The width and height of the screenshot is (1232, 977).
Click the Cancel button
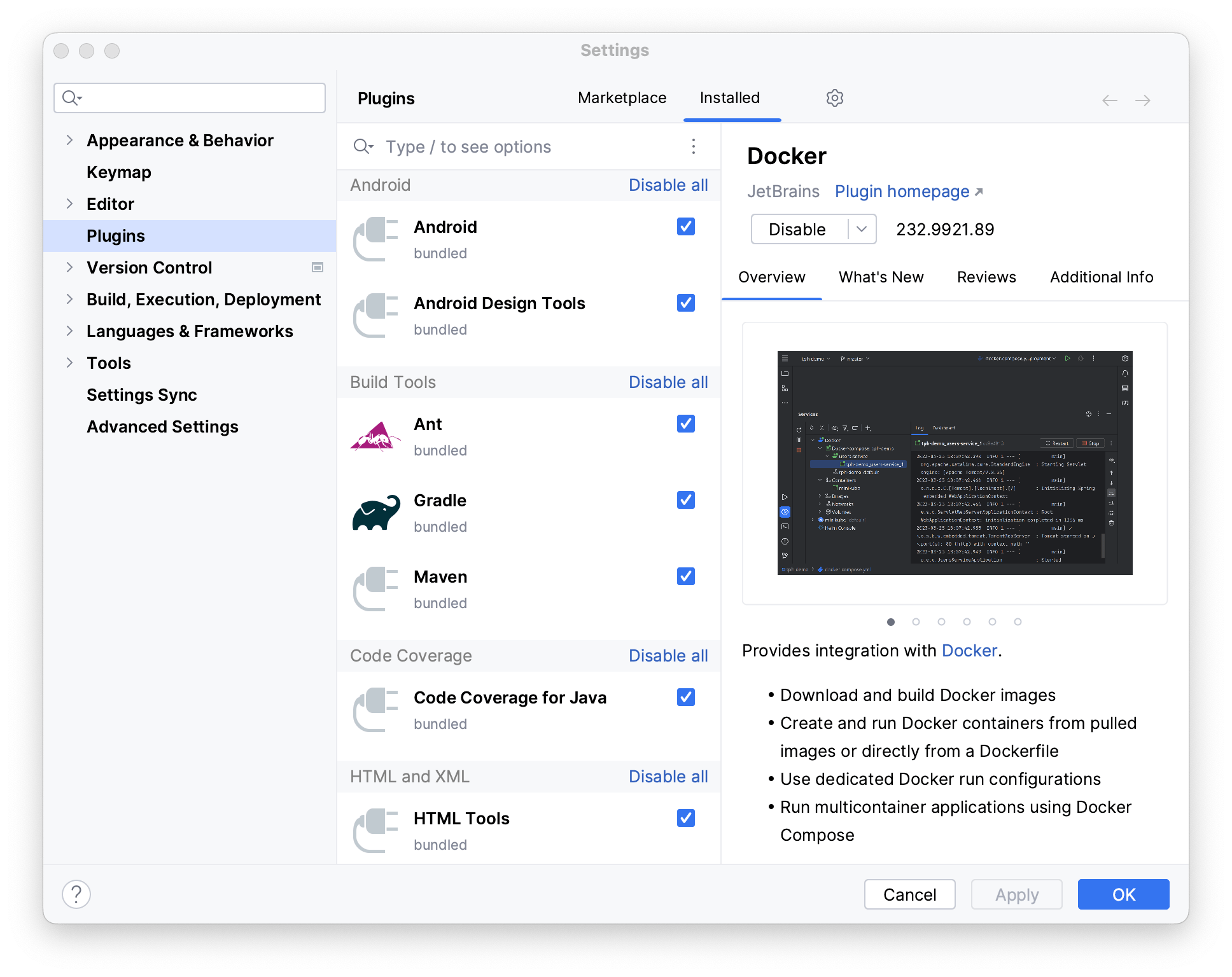909,894
